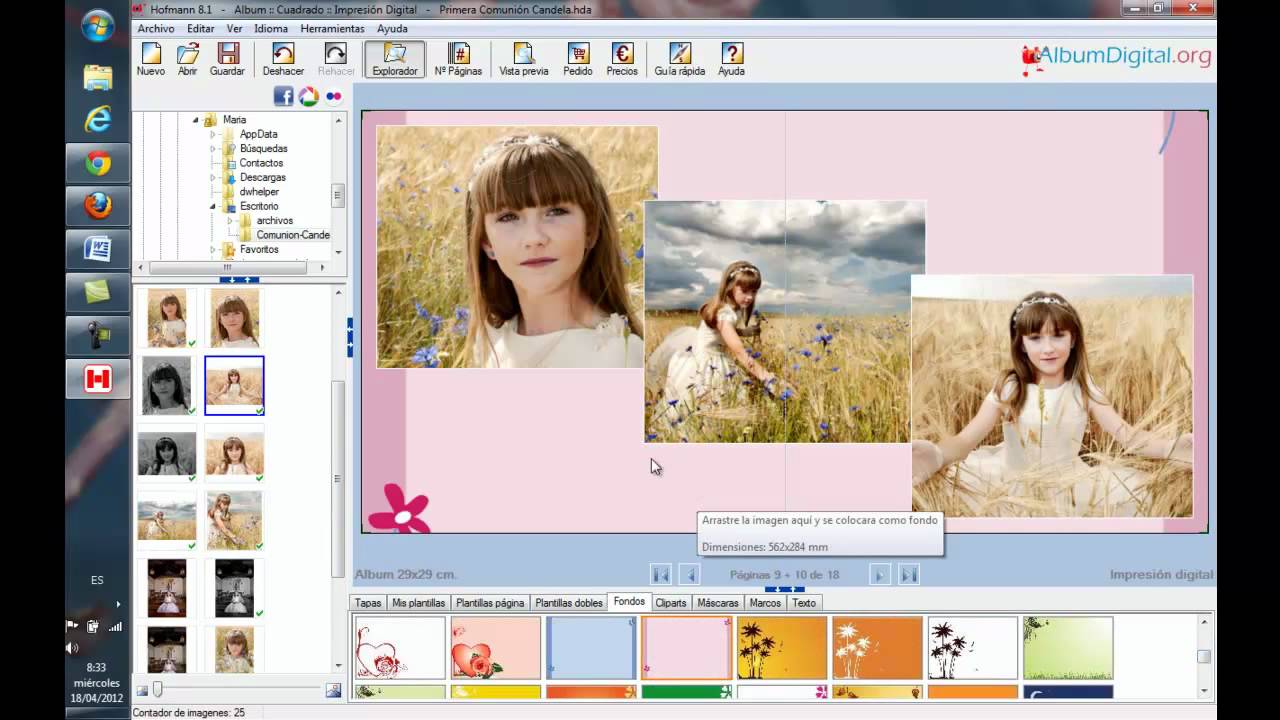Switch to the Plantillas página tab

tap(490, 603)
